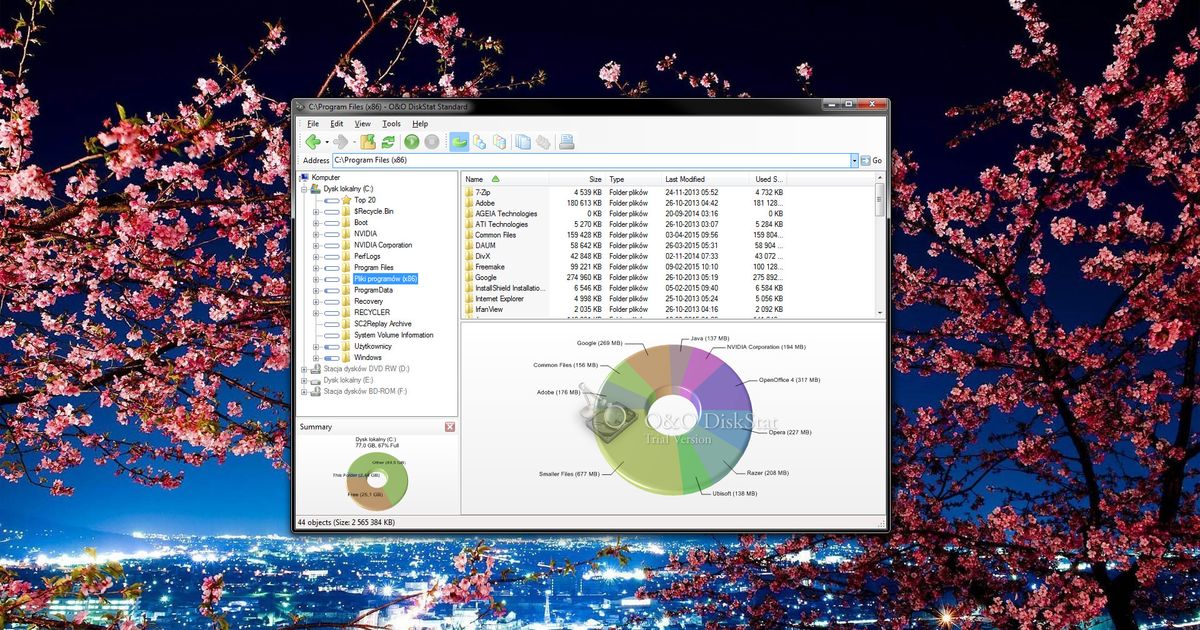Toggle the highlighted pie chart view button
The image size is (1200, 630).
click(459, 142)
